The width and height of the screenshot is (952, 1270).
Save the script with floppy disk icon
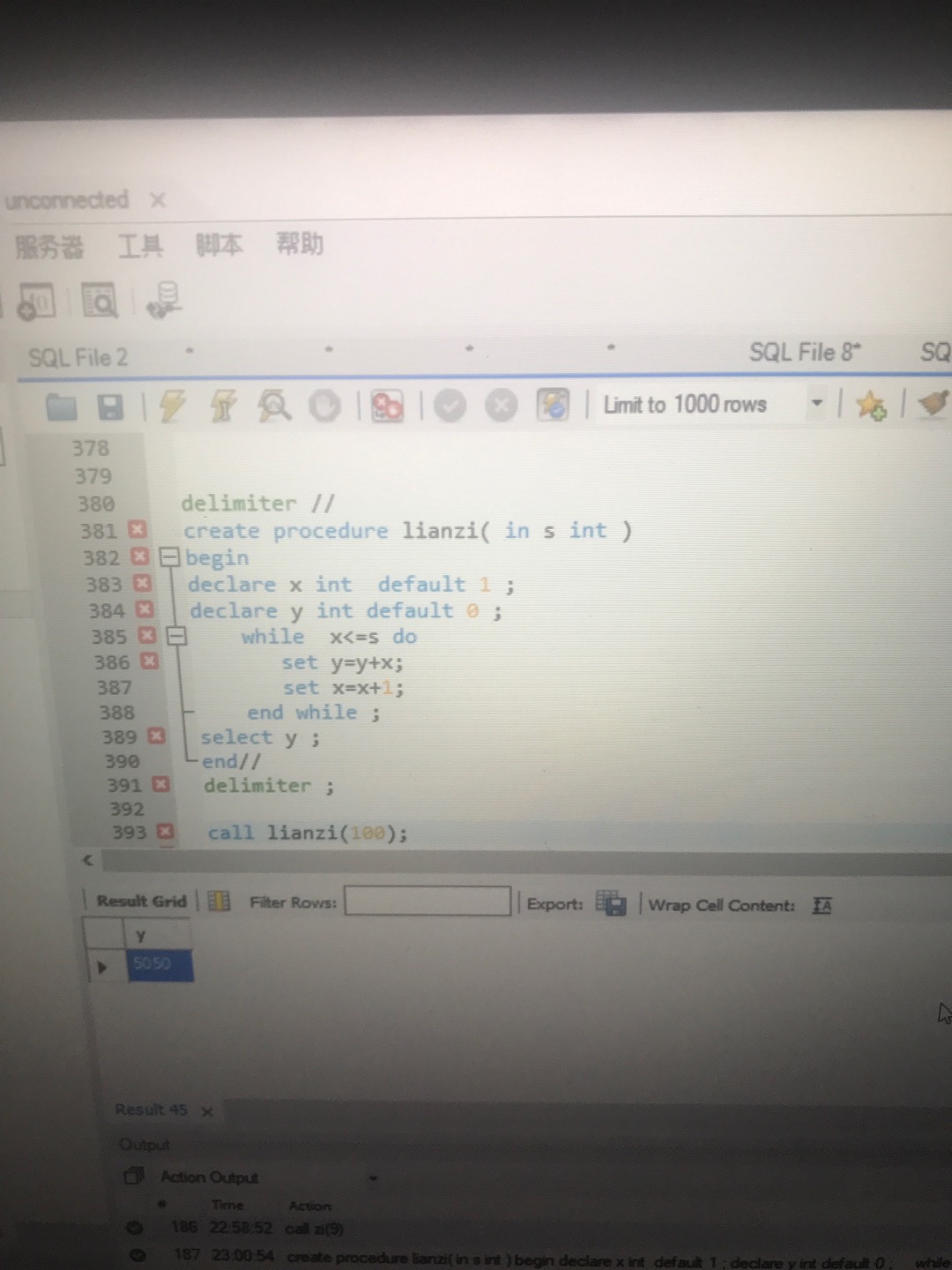point(110,407)
